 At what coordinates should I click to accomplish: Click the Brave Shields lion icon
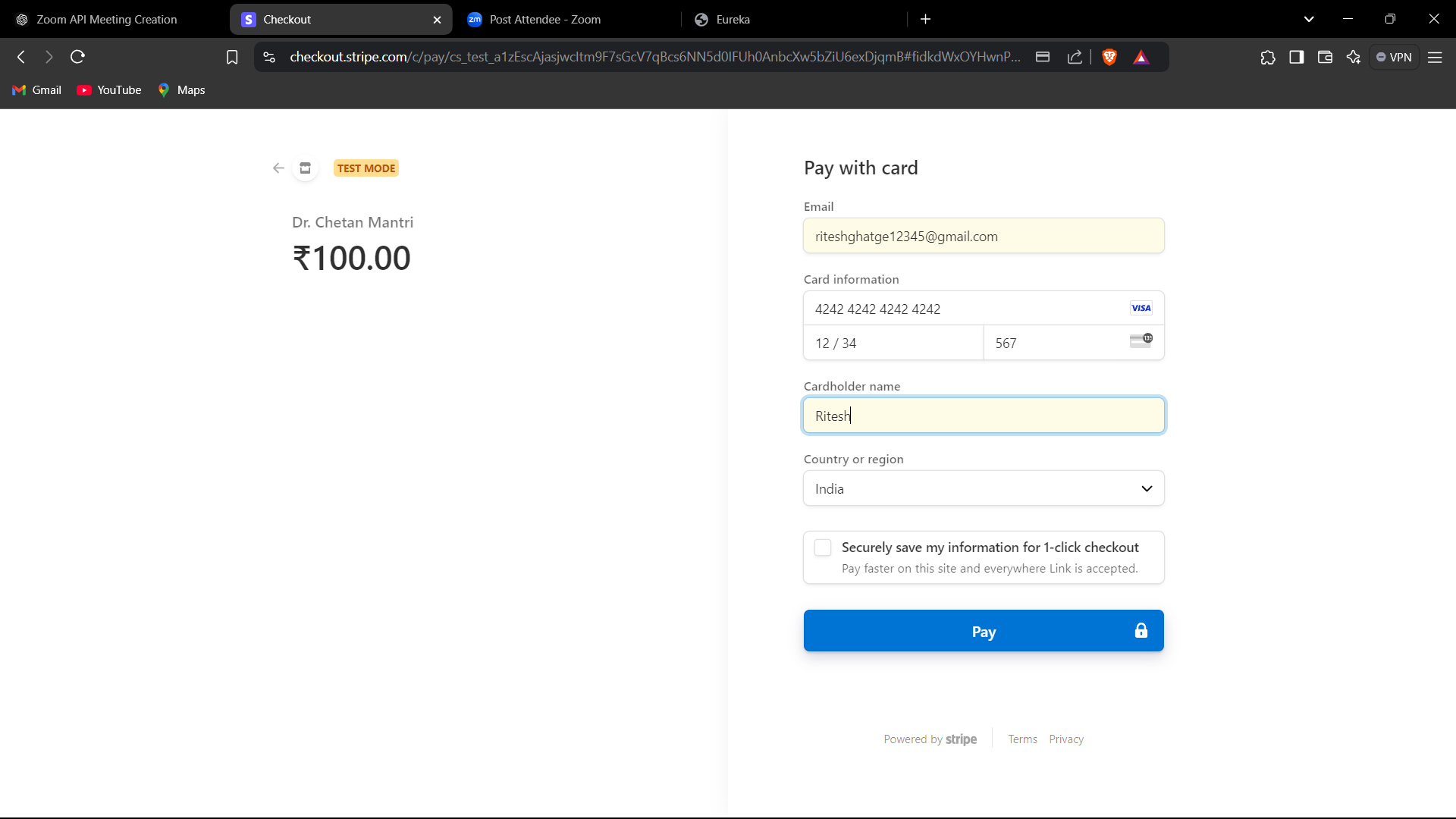(1109, 57)
